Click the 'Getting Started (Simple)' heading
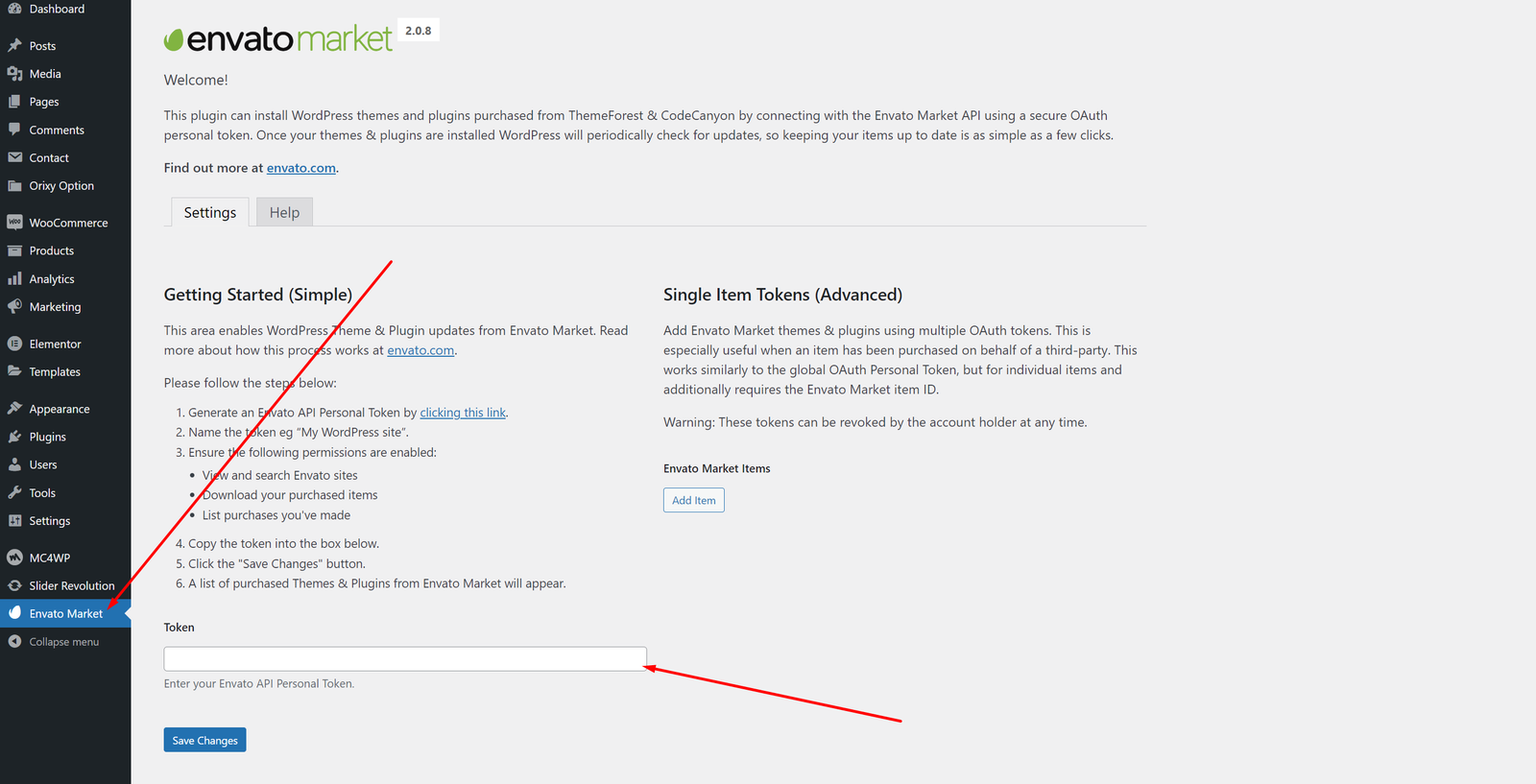This screenshot has height=784, width=1536. [258, 295]
